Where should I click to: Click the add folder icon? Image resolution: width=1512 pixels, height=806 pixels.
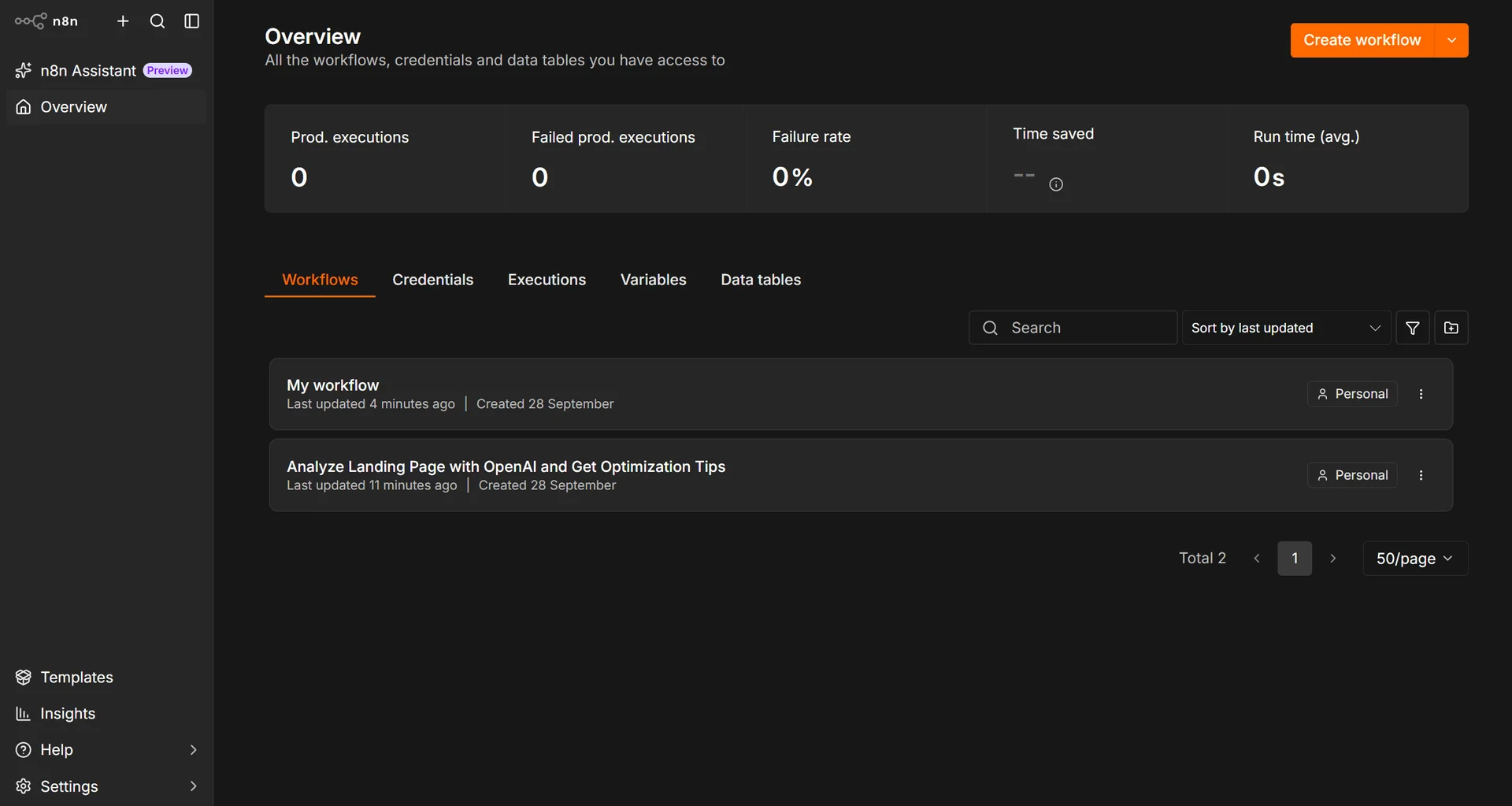pos(1451,328)
